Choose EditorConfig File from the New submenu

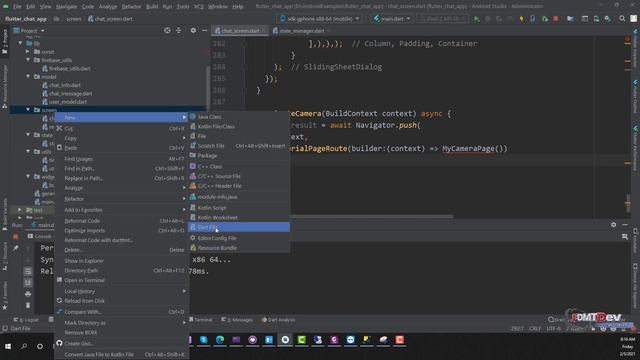tap(239, 238)
